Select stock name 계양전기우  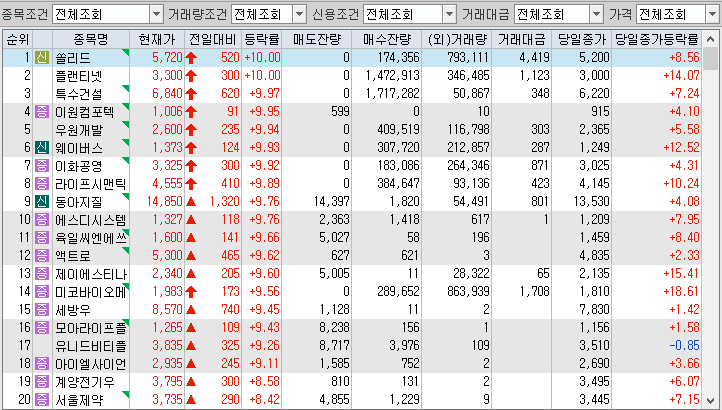click(x=84, y=381)
